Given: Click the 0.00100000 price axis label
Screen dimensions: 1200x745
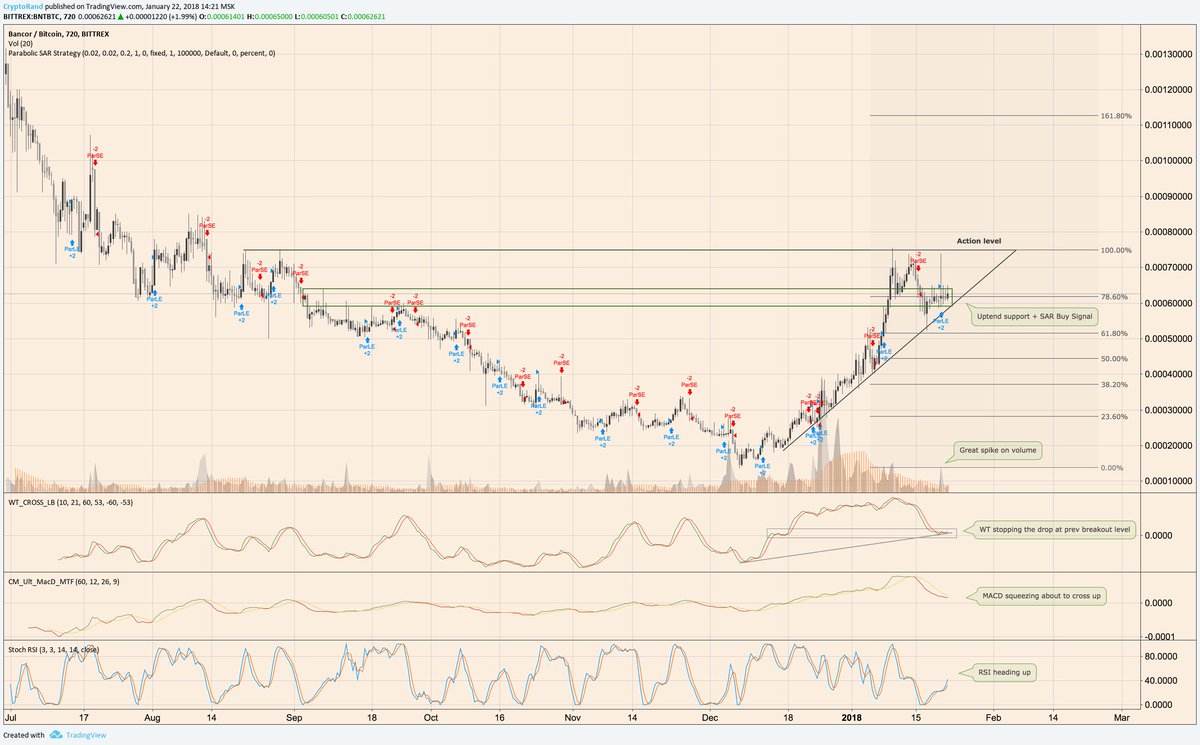Looking at the screenshot, I should (x=1170, y=161).
